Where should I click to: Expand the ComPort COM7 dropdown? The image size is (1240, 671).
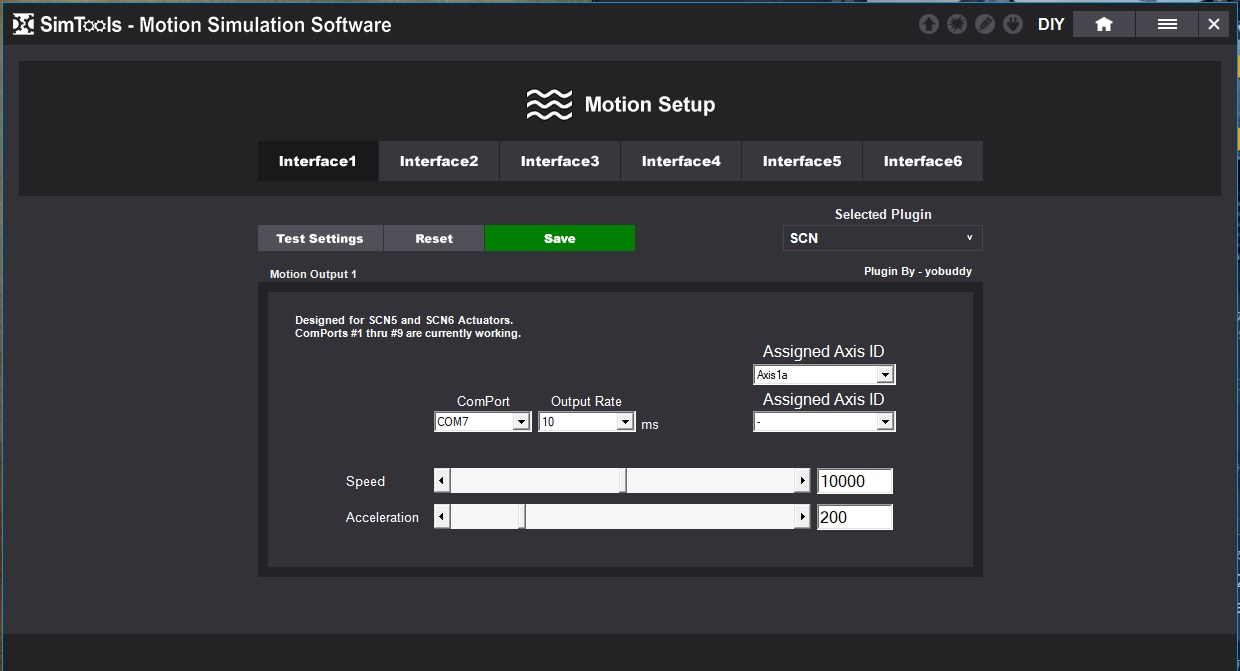pos(520,422)
